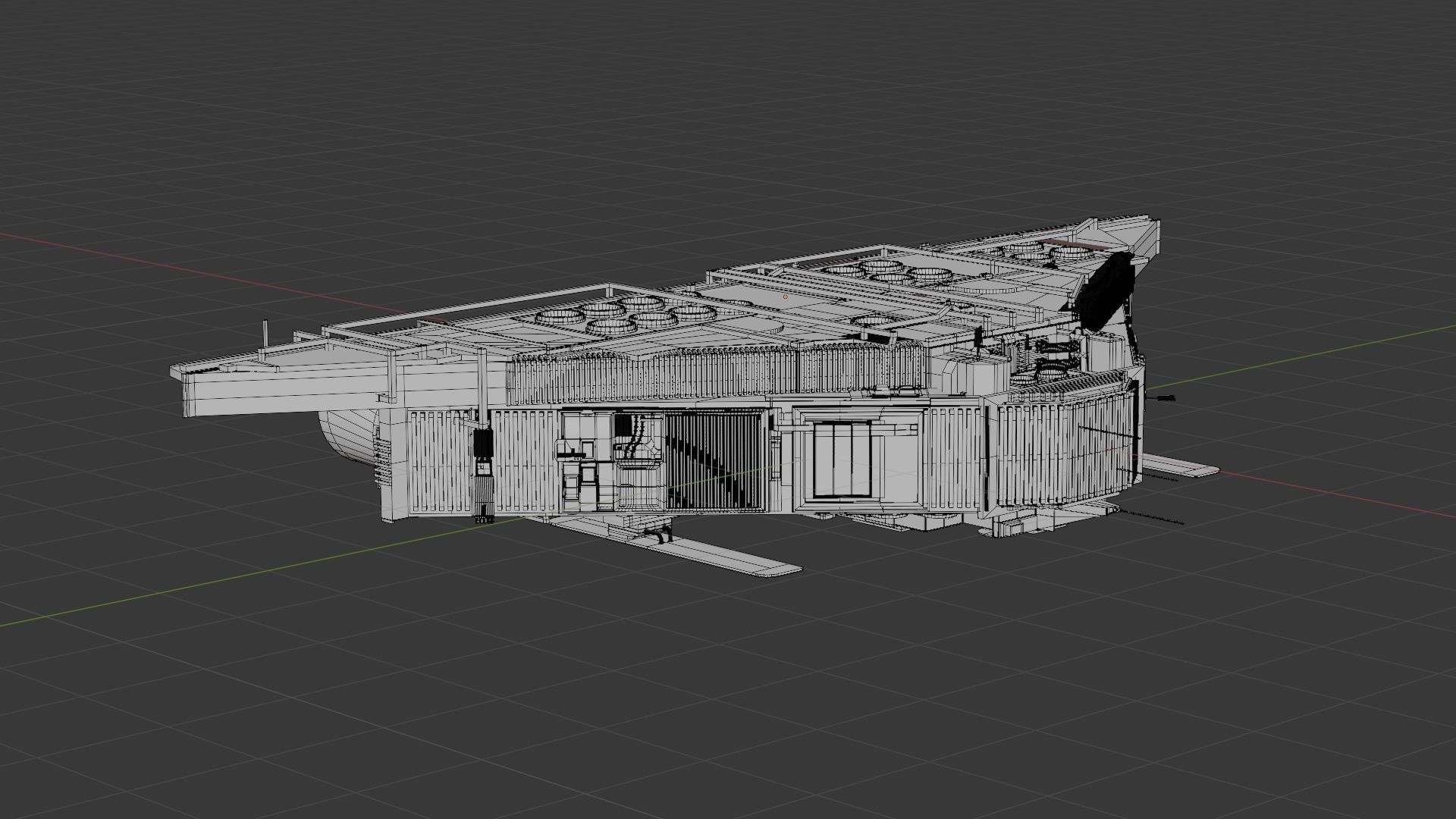The width and height of the screenshot is (1456, 819).
Task: Select the black radar dish on the ship
Action: [x=1106, y=293]
